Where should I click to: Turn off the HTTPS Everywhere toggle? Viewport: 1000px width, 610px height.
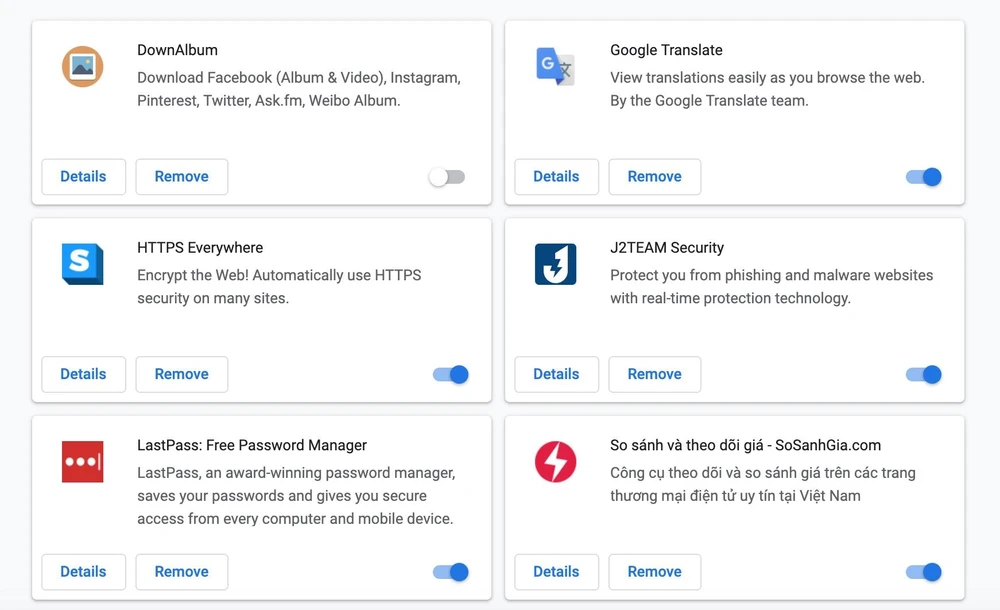click(451, 375)
